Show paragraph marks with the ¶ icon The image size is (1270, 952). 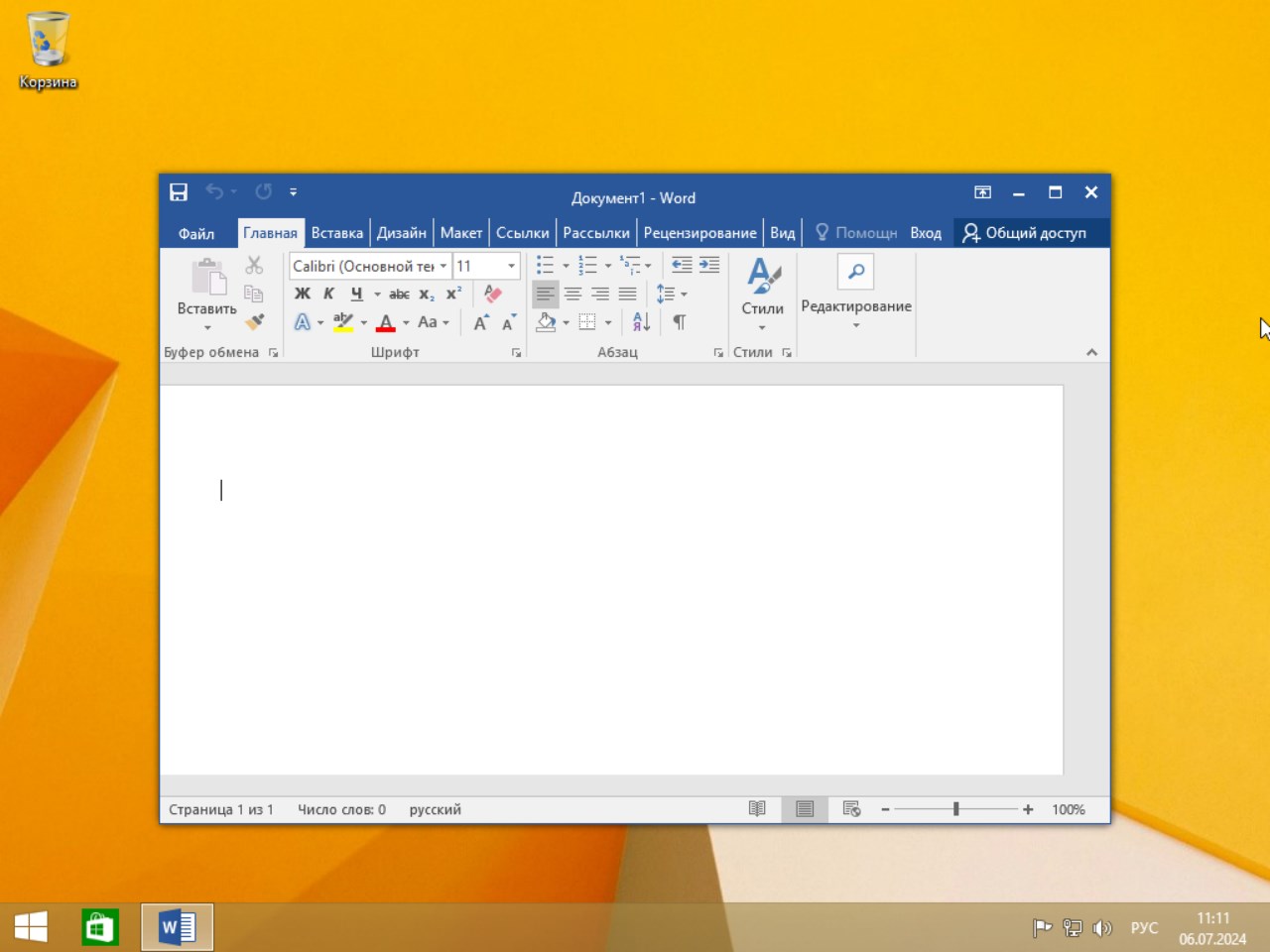679,321
